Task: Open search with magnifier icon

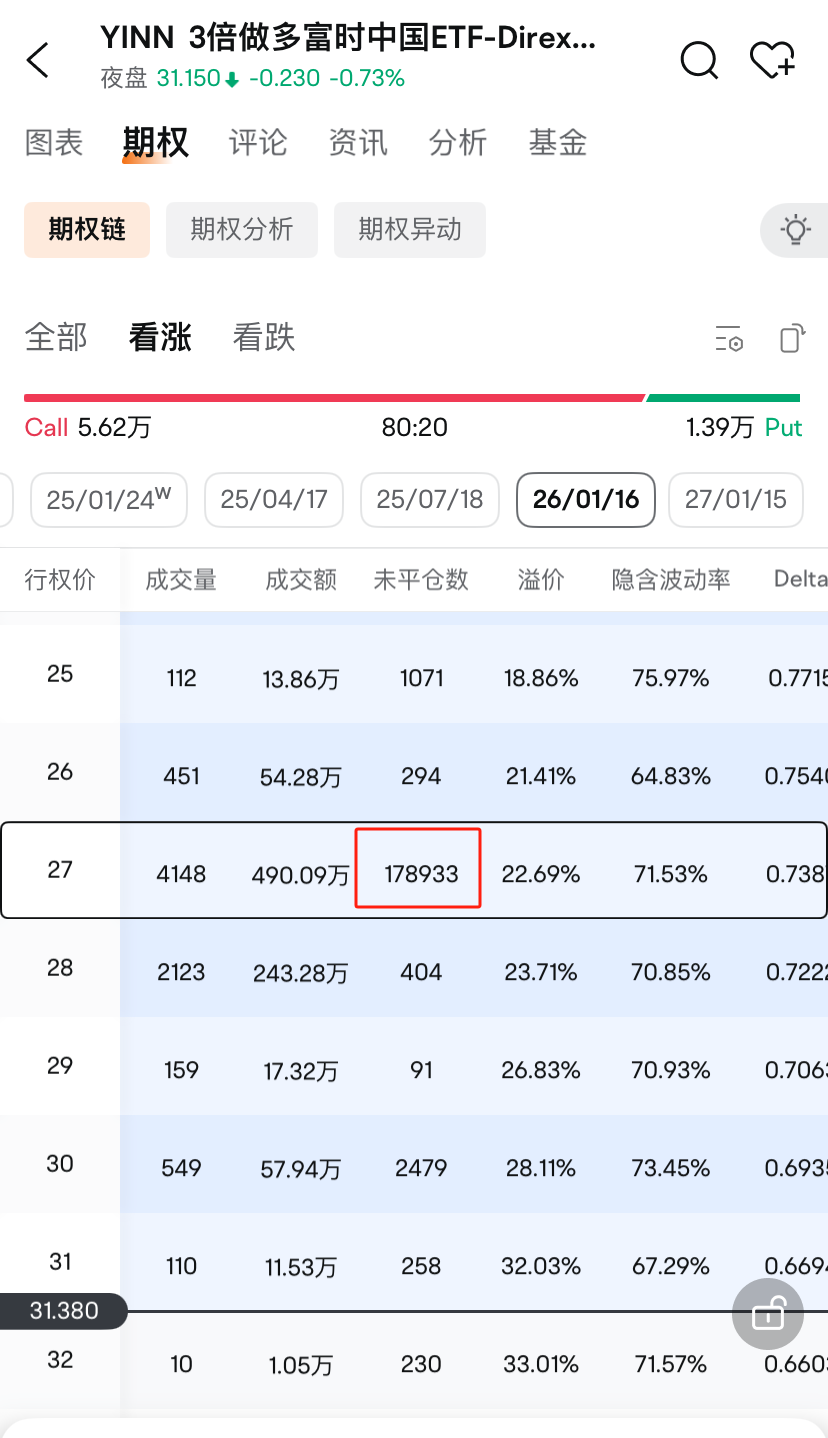Action: pyautogui.click(x=699, y=60)
